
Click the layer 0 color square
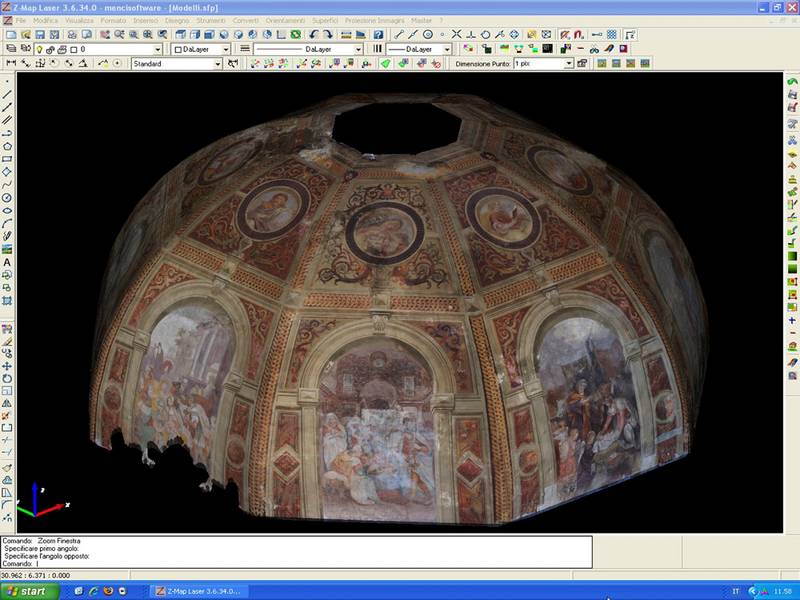point(73,49)
